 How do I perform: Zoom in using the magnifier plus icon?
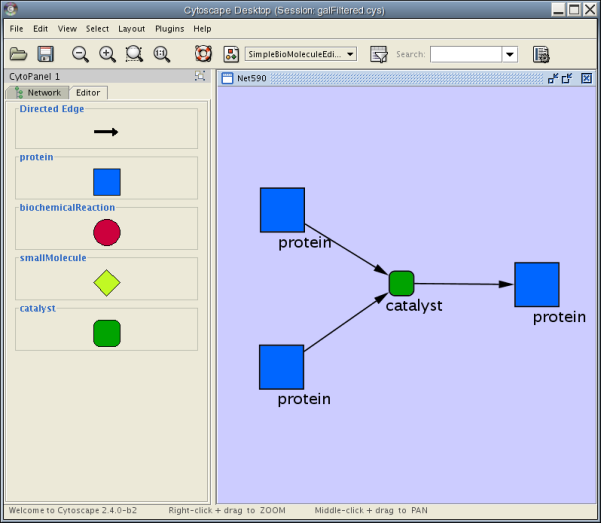coord(107,54)
